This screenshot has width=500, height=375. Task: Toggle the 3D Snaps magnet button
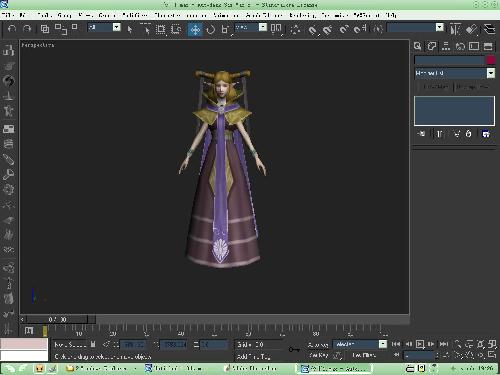pos(313,30)
